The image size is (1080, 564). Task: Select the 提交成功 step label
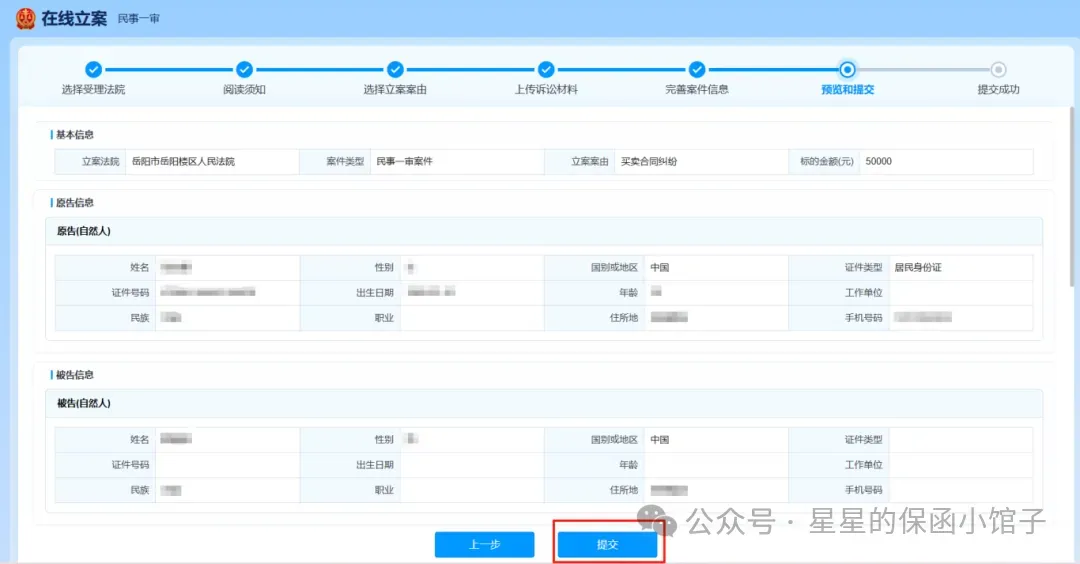[x=999, y=90]
